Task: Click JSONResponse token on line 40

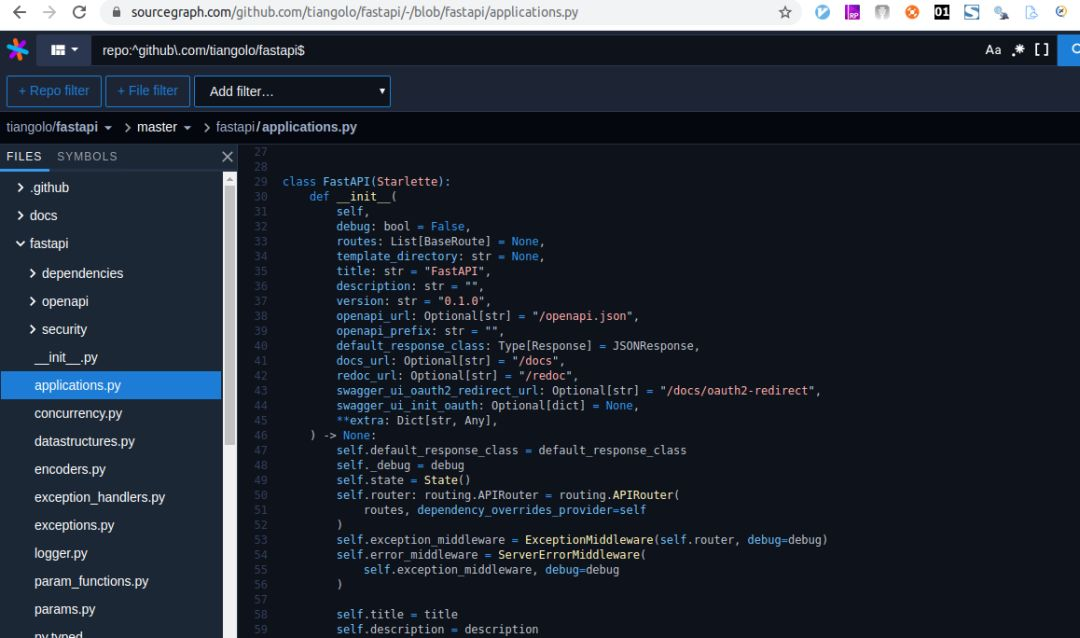Action: pos(653,346)
